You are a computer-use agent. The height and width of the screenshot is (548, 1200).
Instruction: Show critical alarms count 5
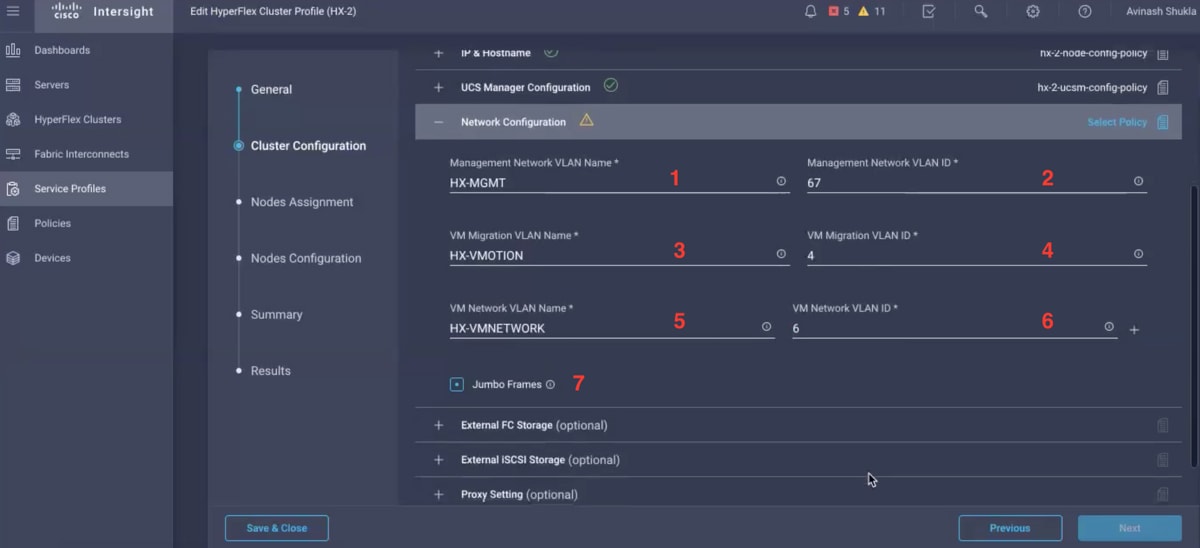pos(839,11)
